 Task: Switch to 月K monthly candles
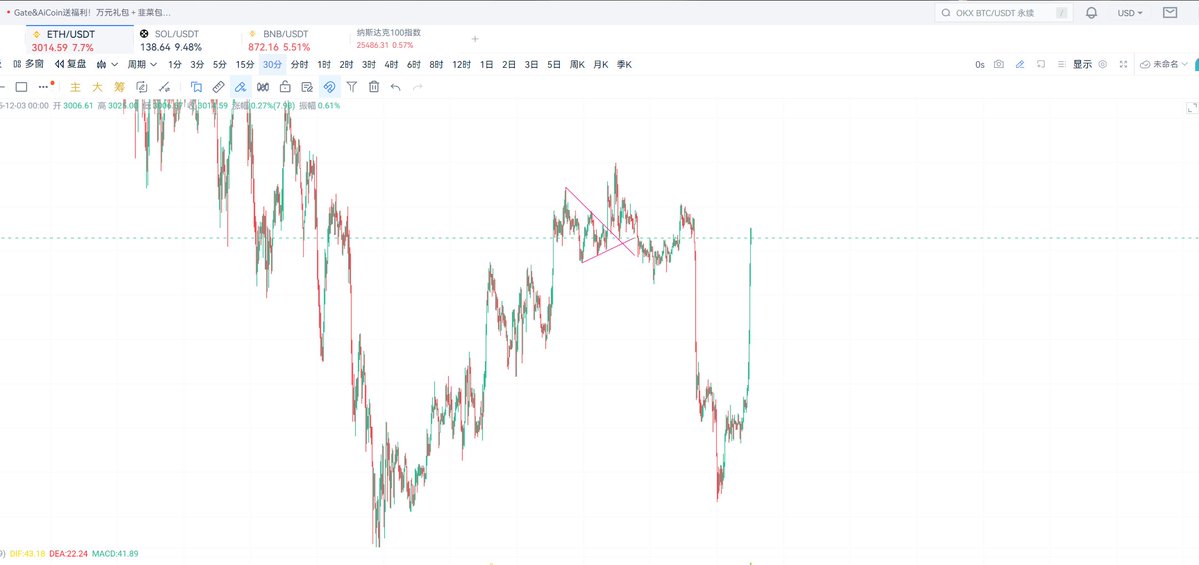600,64
